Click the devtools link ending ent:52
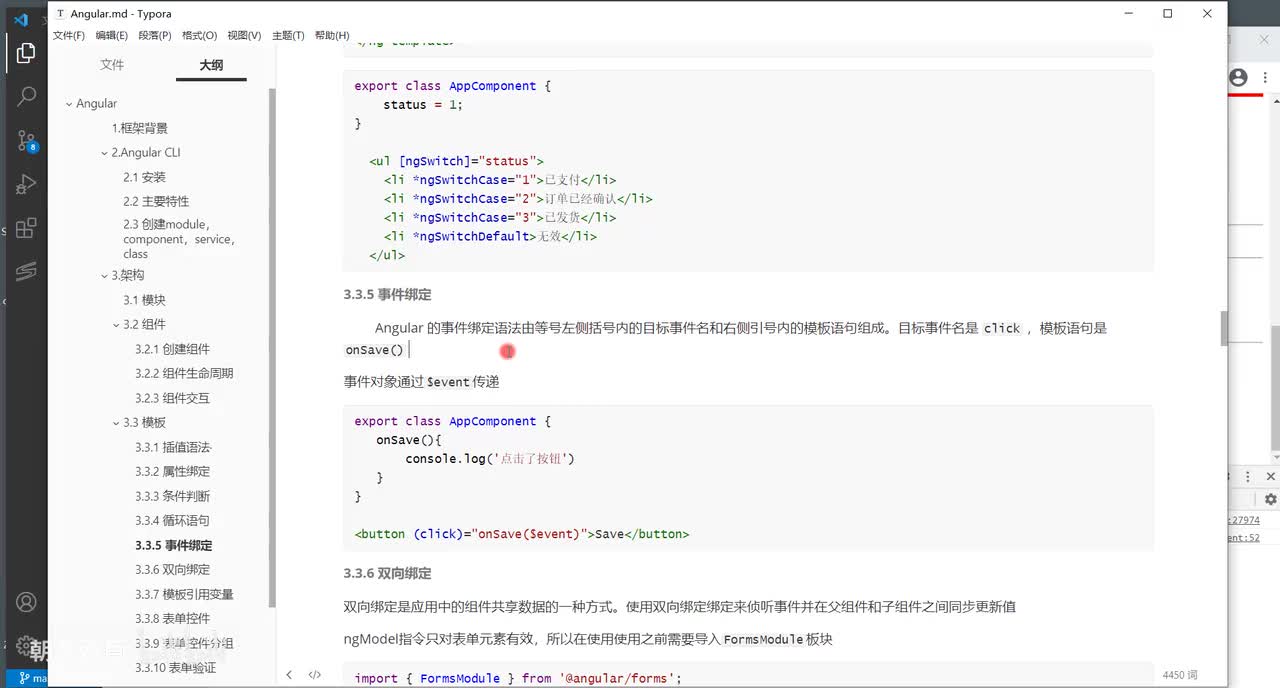1280x688 pixels. coord(1244,537)
